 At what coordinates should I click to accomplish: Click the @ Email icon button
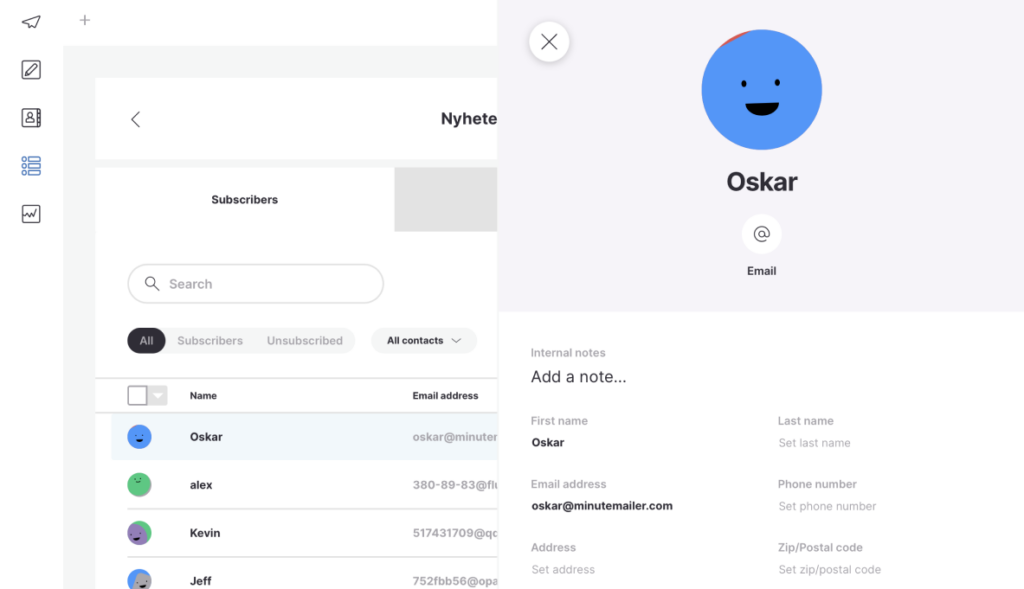(x=761, y=234)
